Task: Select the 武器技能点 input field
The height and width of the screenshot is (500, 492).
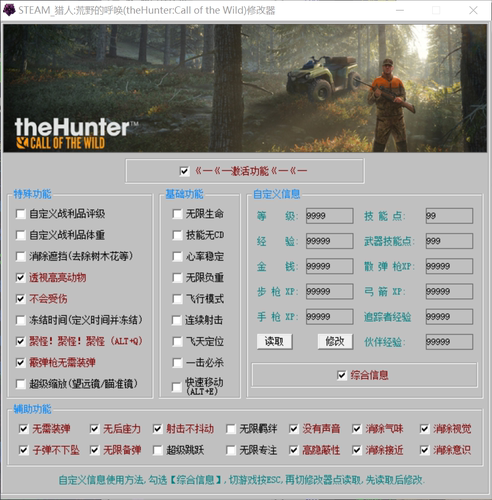Action: pos(449,241)
